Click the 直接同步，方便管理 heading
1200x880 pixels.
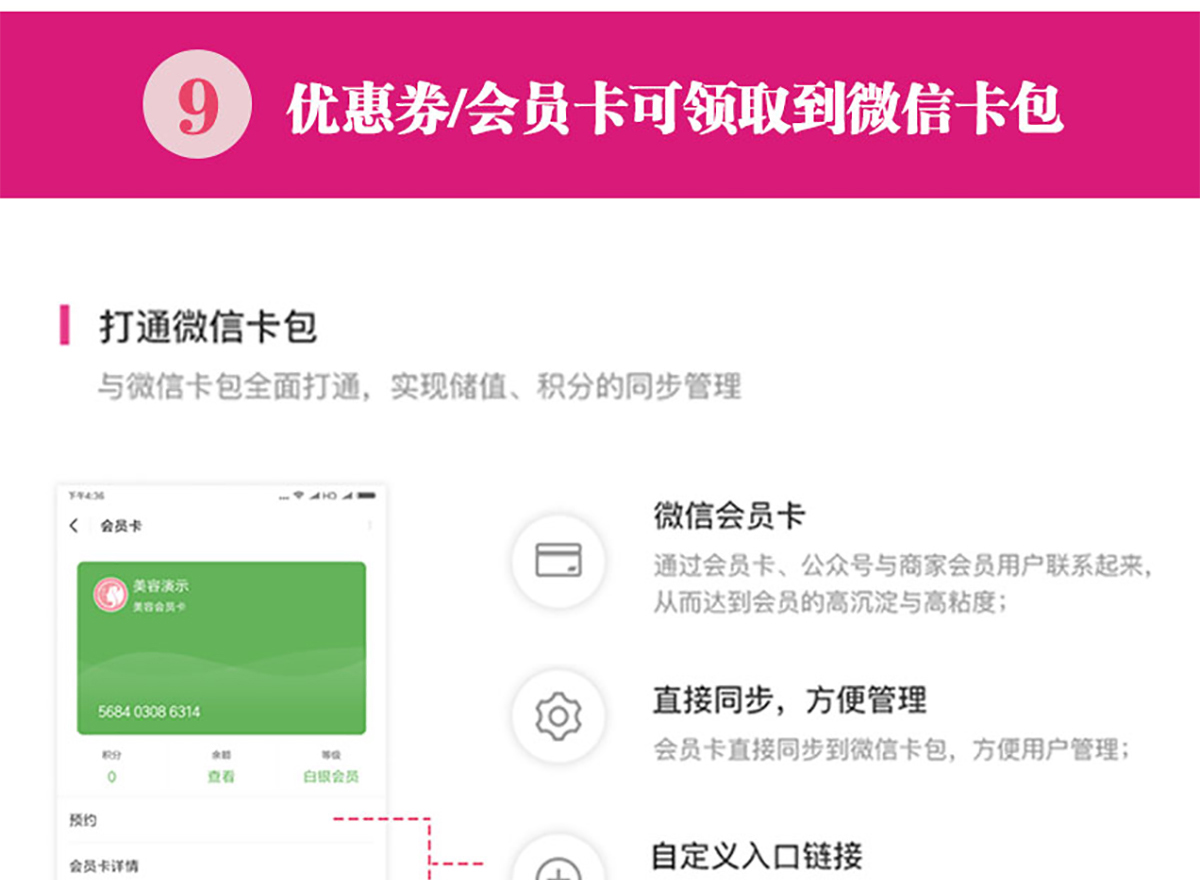pyautogui.click(x=790, y=699)
